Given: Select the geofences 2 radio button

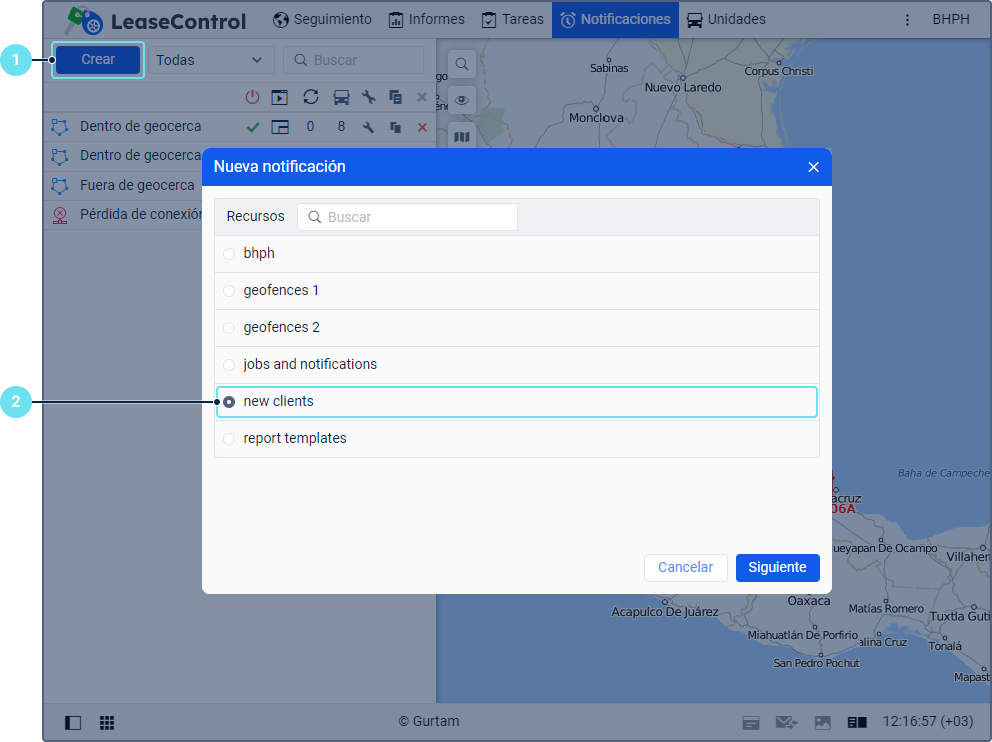Looking at the screenshot, I should [229, 328].
